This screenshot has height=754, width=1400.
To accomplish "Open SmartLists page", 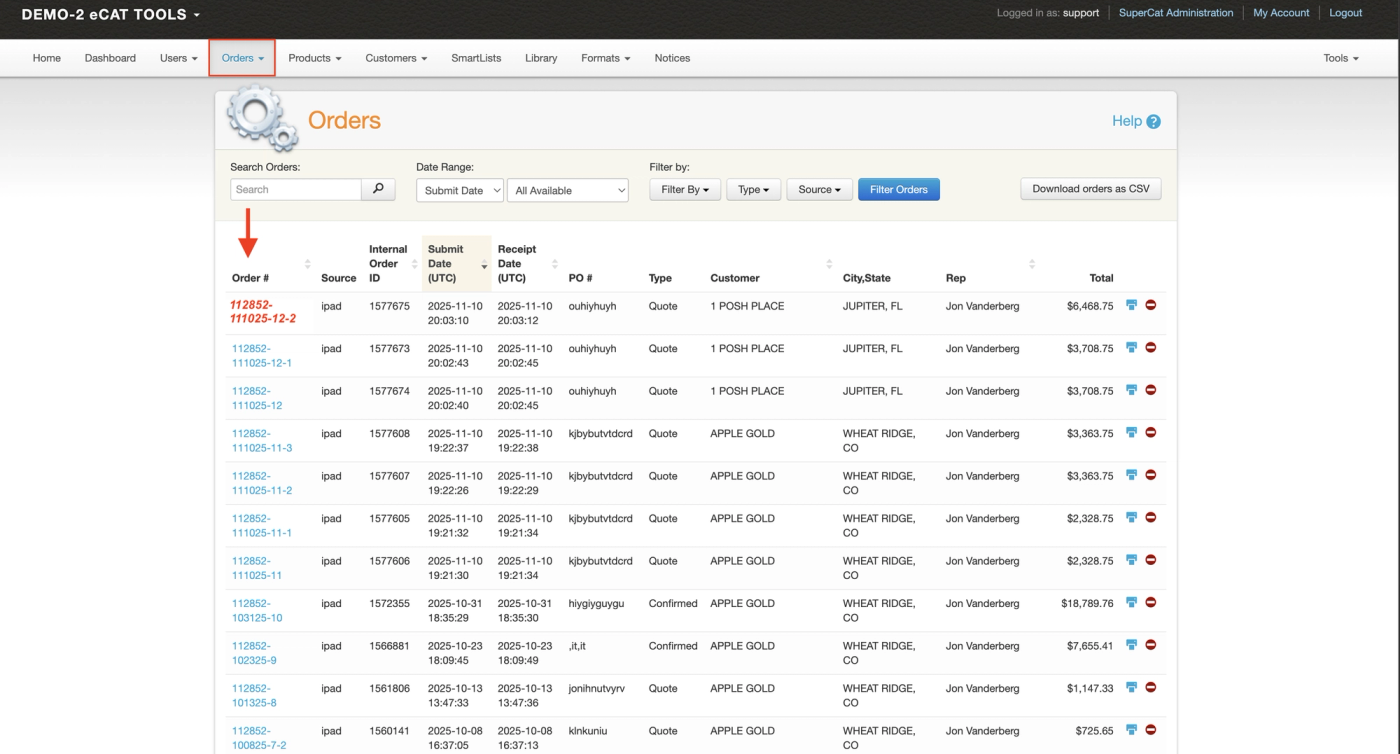I will (476, 58).
